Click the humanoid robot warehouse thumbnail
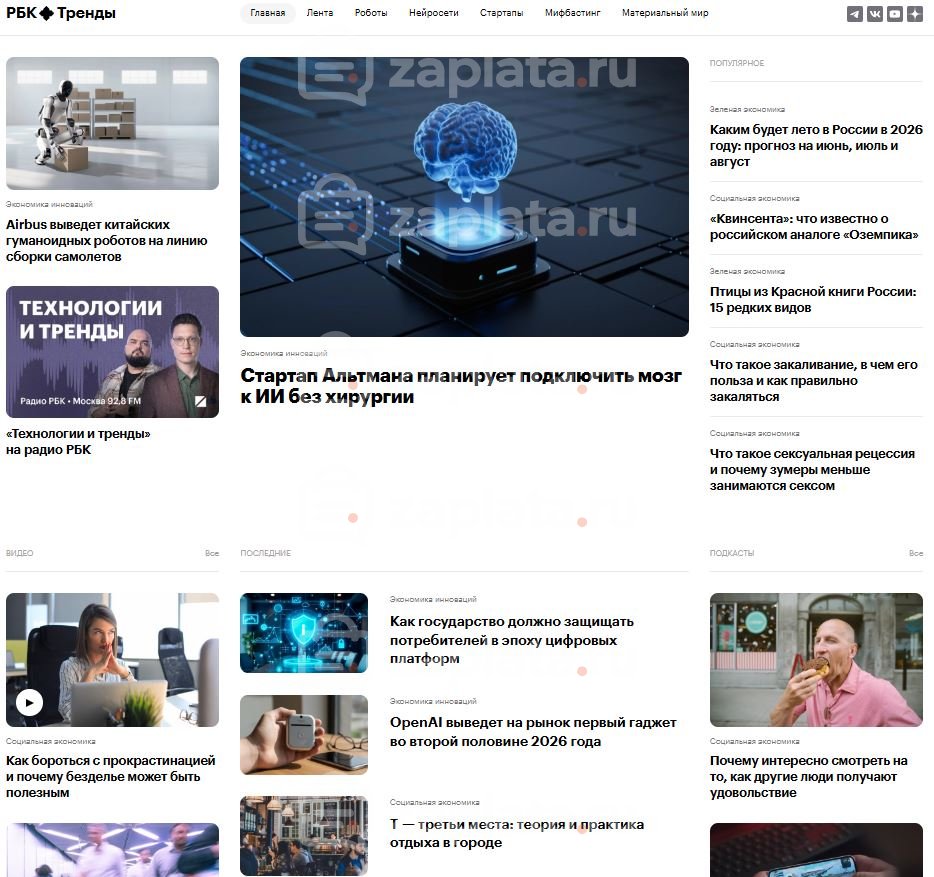Viewport: 934px width, 877px height. click(113, 123)
